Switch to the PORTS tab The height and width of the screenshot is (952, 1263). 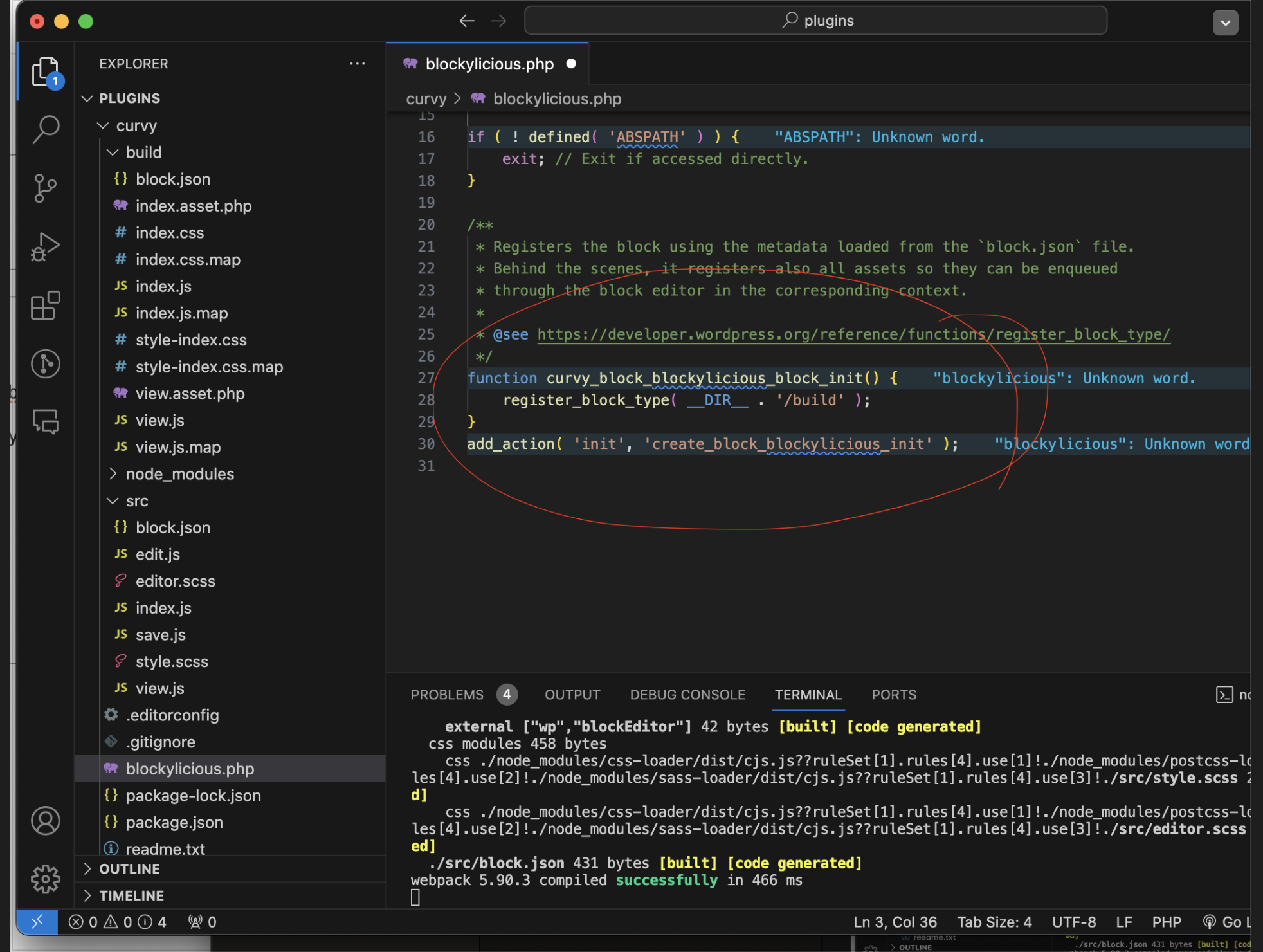[x=894, y=695]
